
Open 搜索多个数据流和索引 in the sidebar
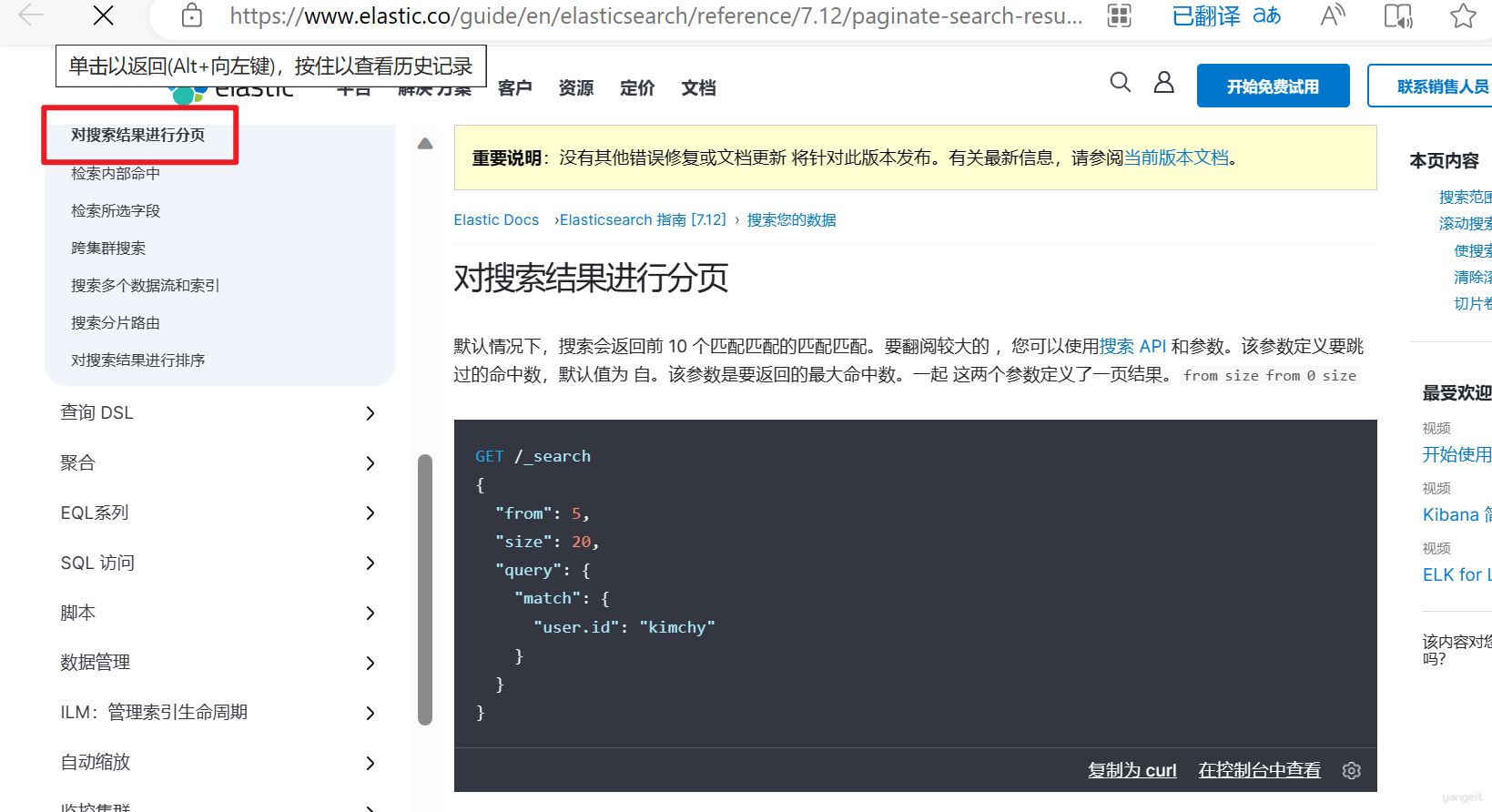click(x=146, y=285)
